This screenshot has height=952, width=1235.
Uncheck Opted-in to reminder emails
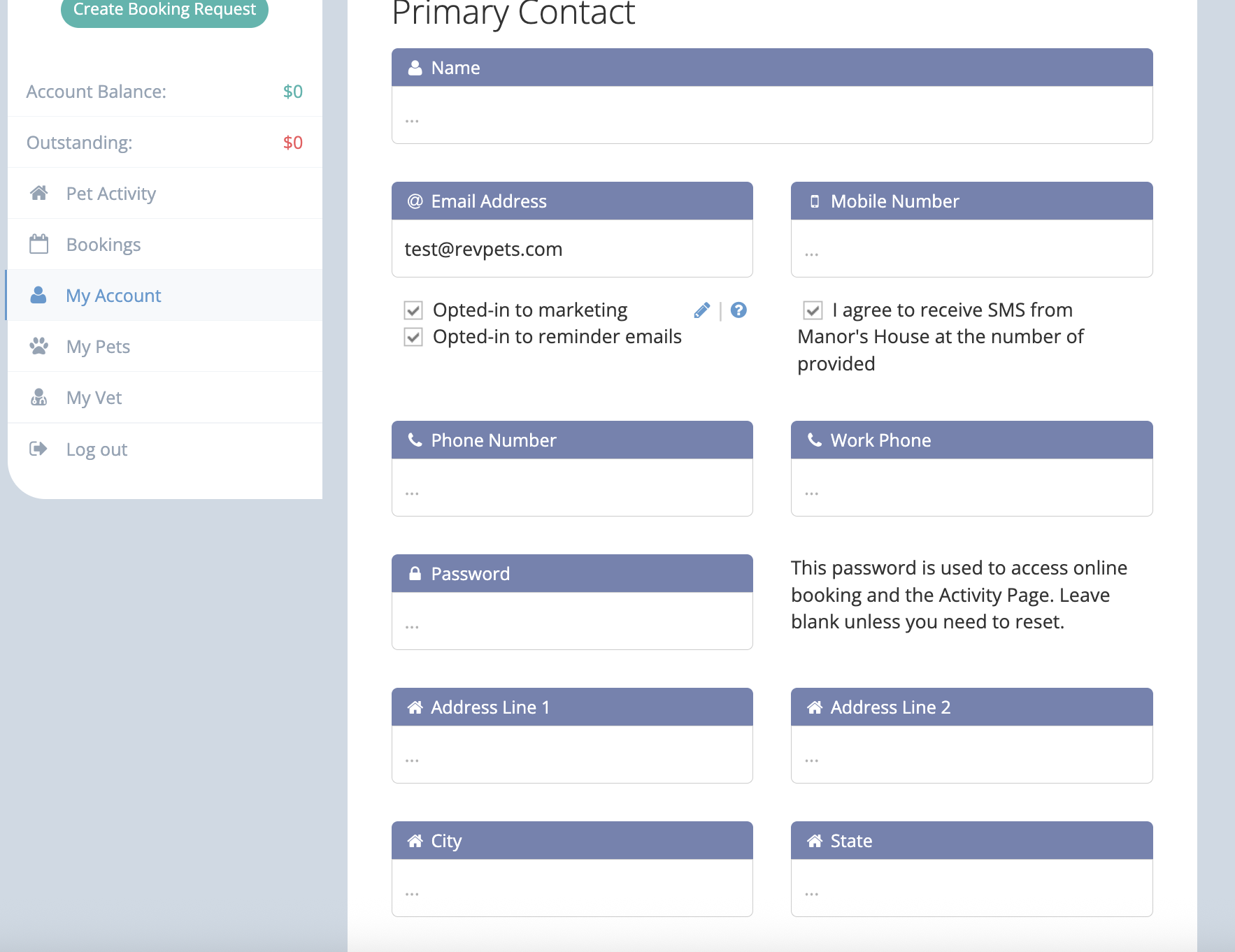point(413,336)
